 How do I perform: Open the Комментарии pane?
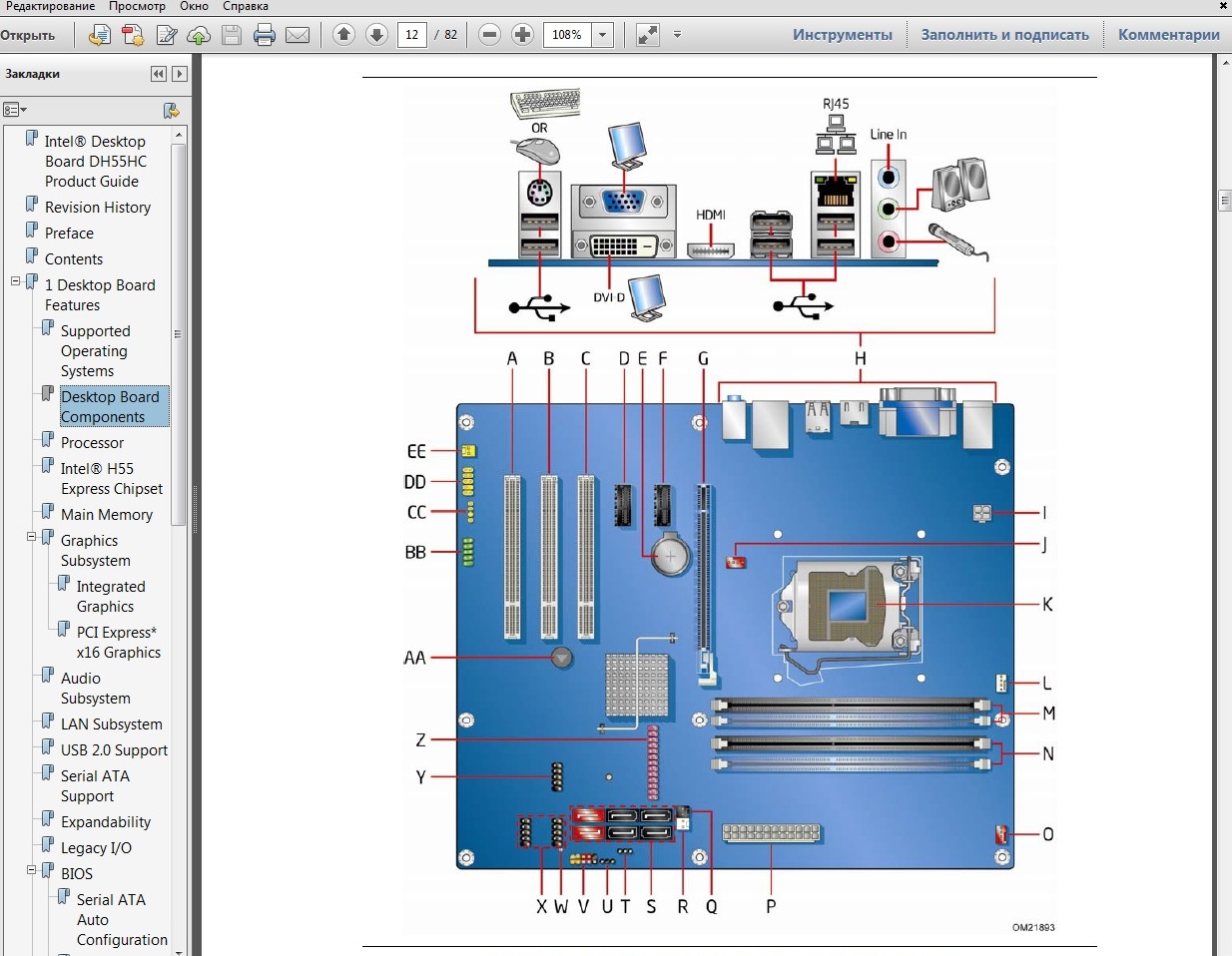(x=1168, y=35)
